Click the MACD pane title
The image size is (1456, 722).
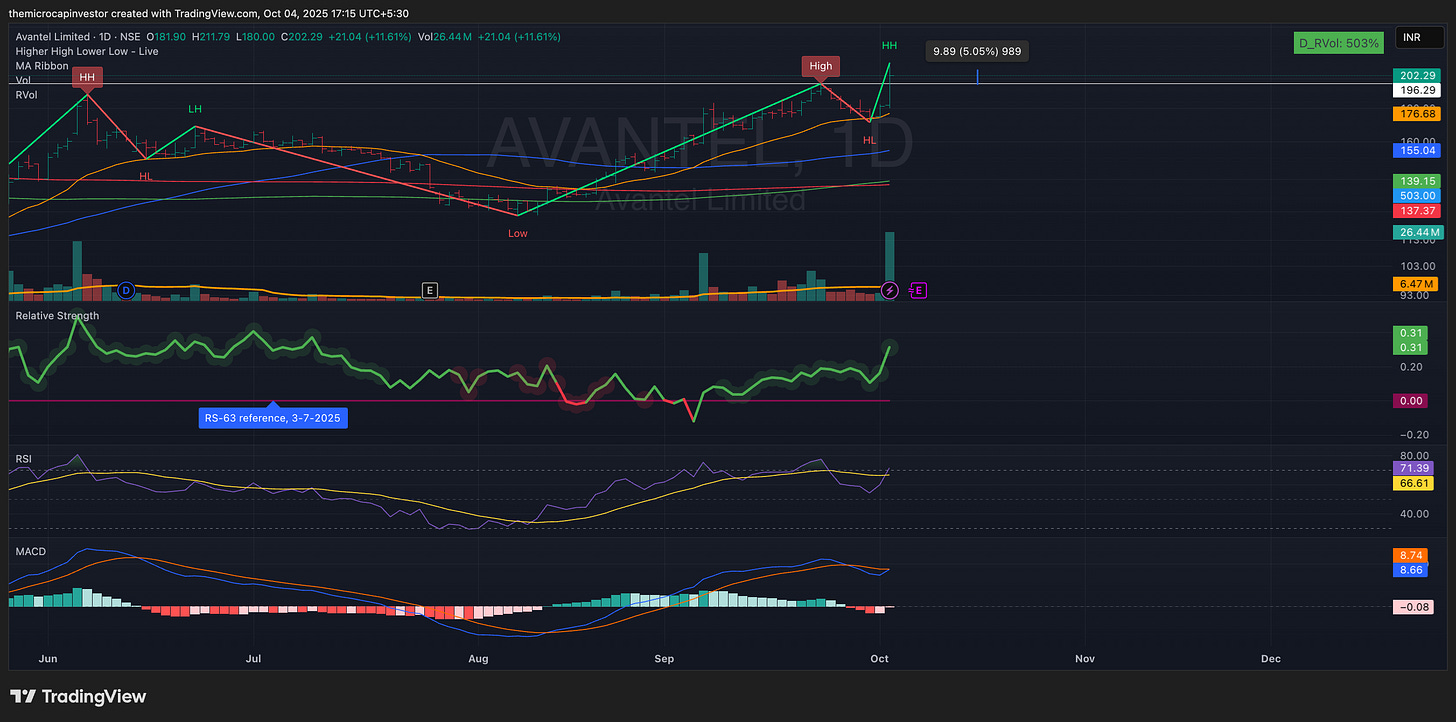pyautogui.click(x=30, y=552)
